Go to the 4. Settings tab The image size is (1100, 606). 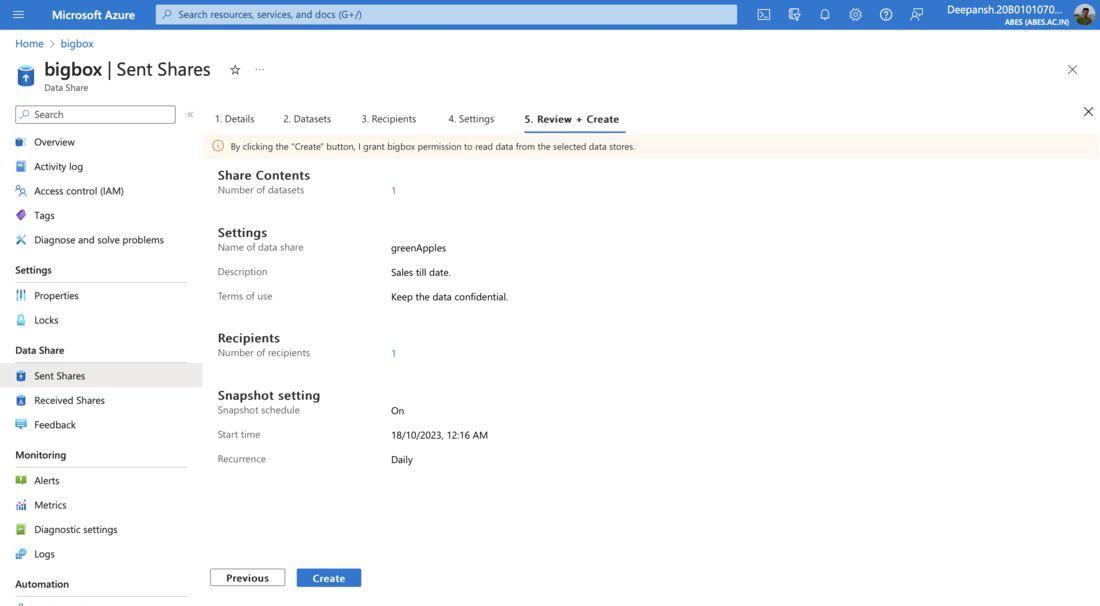(471, 119)
